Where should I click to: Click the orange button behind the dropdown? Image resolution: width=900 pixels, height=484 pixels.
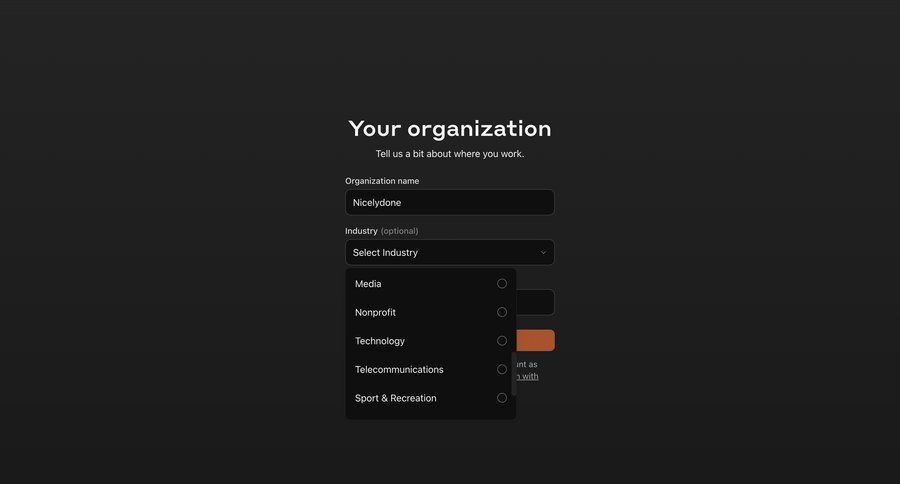tap(536, 340)
